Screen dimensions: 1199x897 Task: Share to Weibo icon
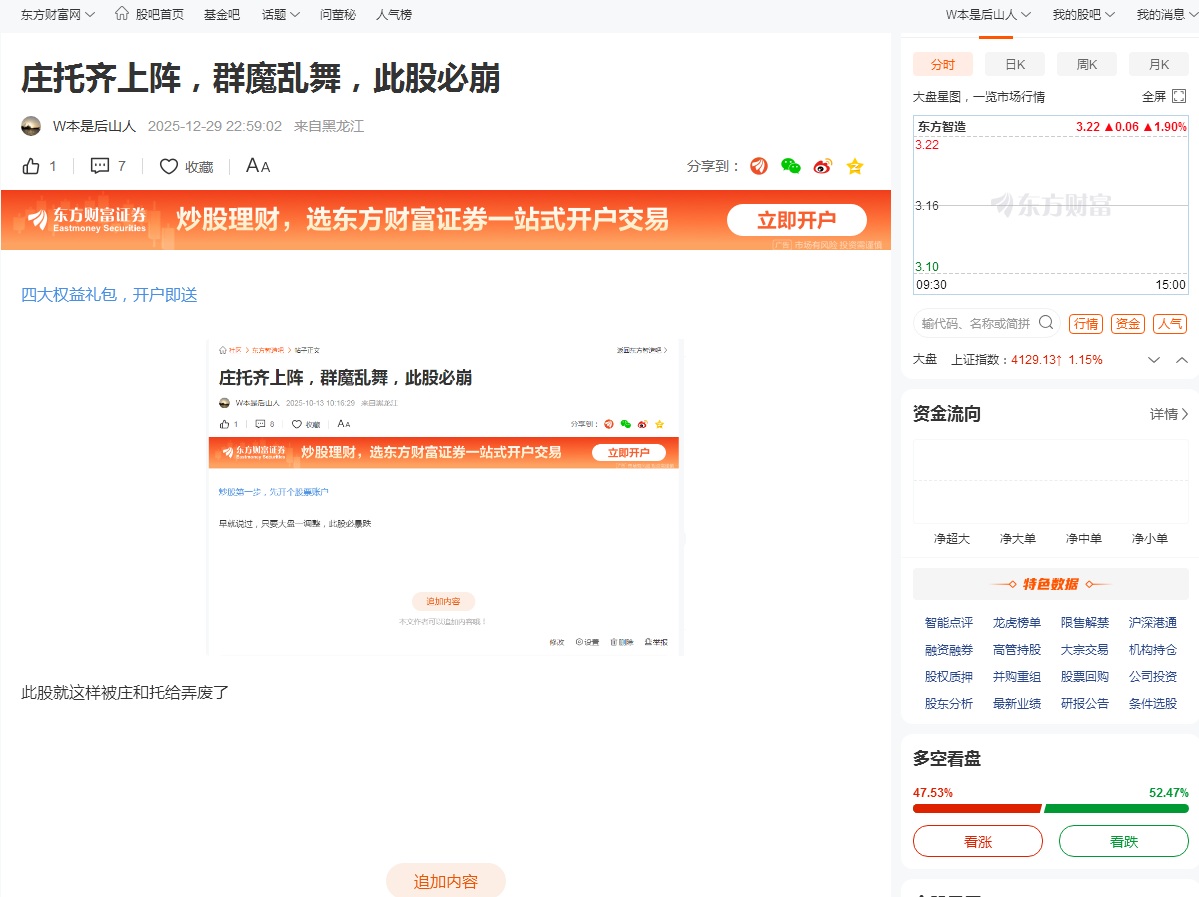coord(823,166)
